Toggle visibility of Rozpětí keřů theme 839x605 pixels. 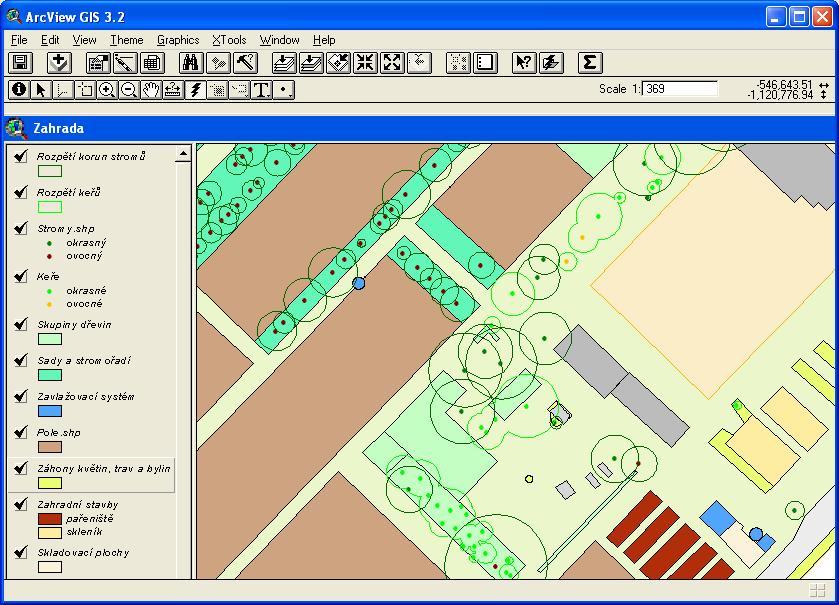[21, 192]
